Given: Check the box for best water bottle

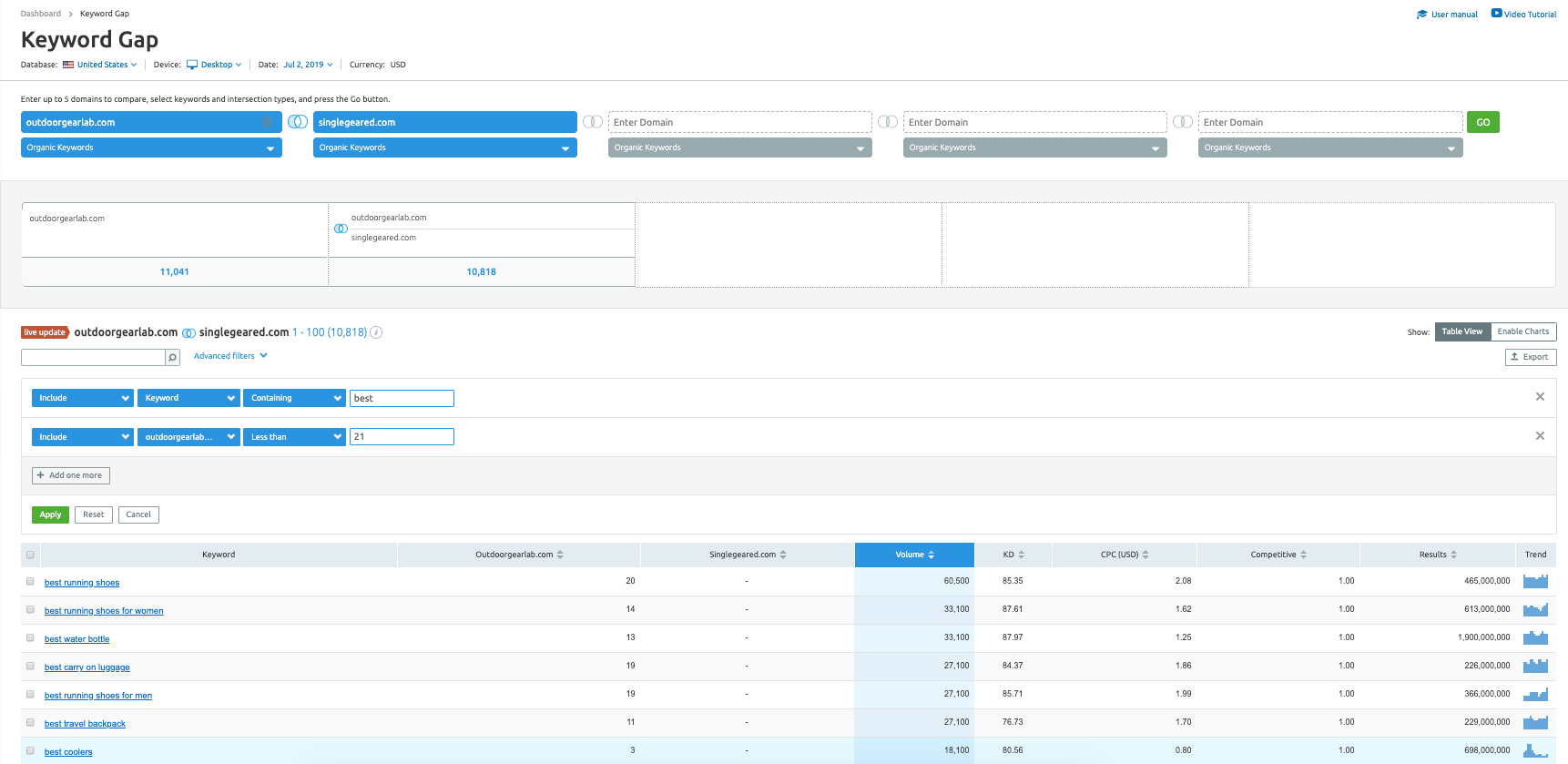Looking at the screenshot, I should point(30,637).
